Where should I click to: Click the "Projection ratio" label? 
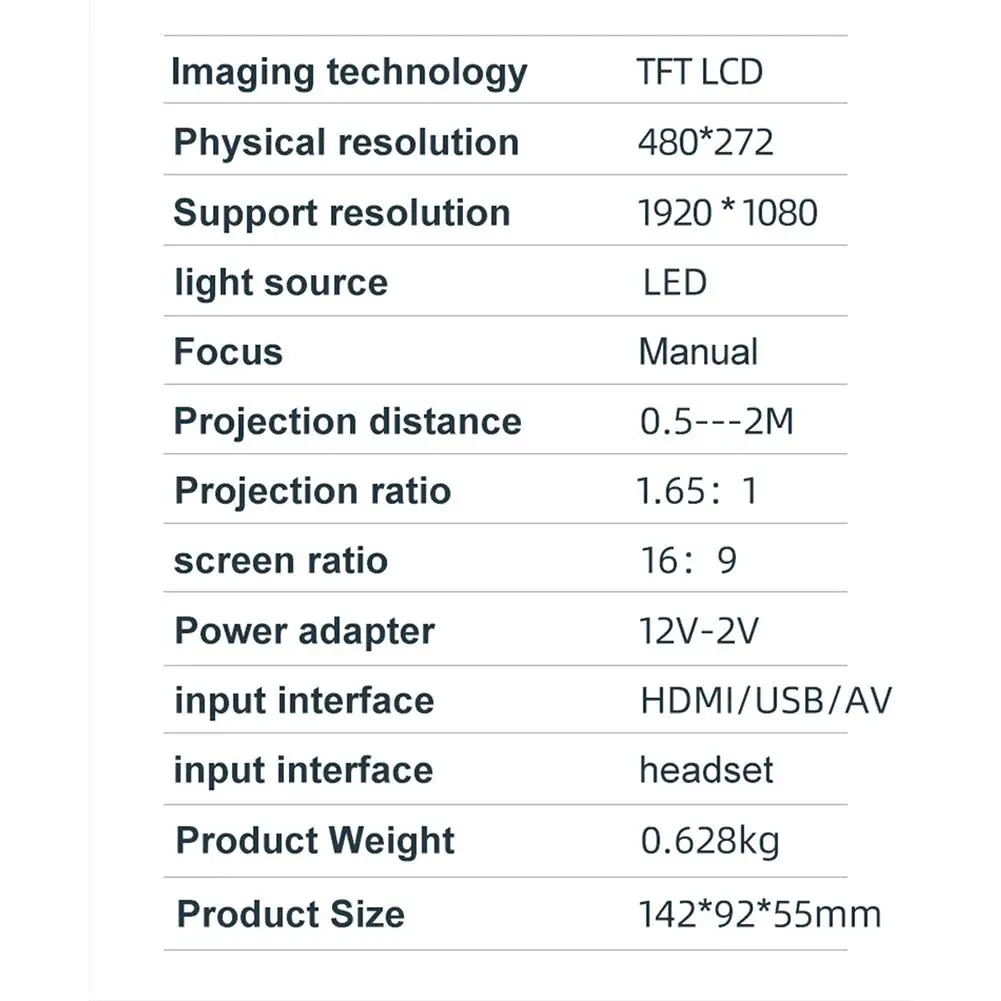point(312,491)
